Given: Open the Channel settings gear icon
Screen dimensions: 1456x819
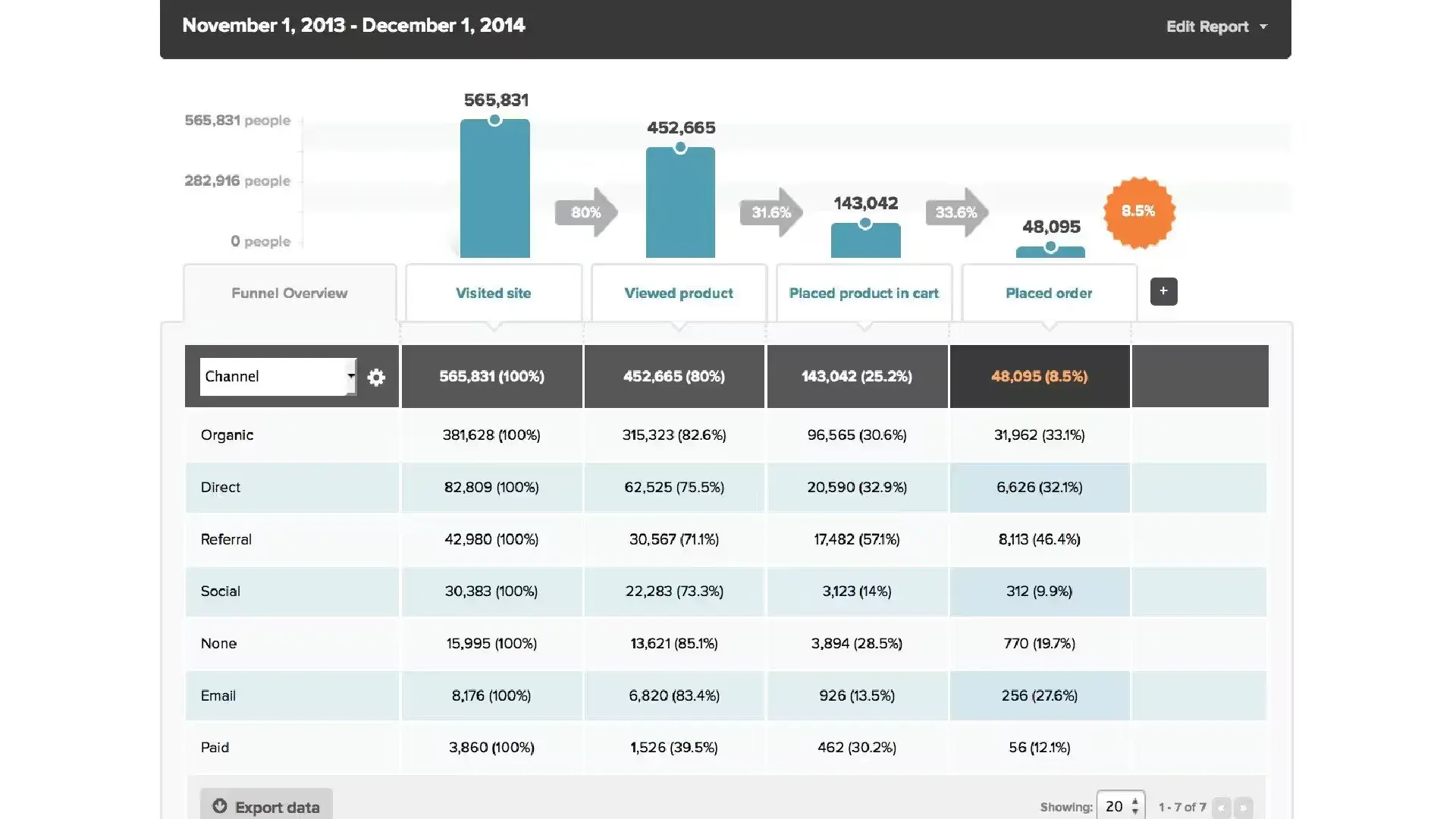Looking at the screenshot, I should tap(376, 377).
